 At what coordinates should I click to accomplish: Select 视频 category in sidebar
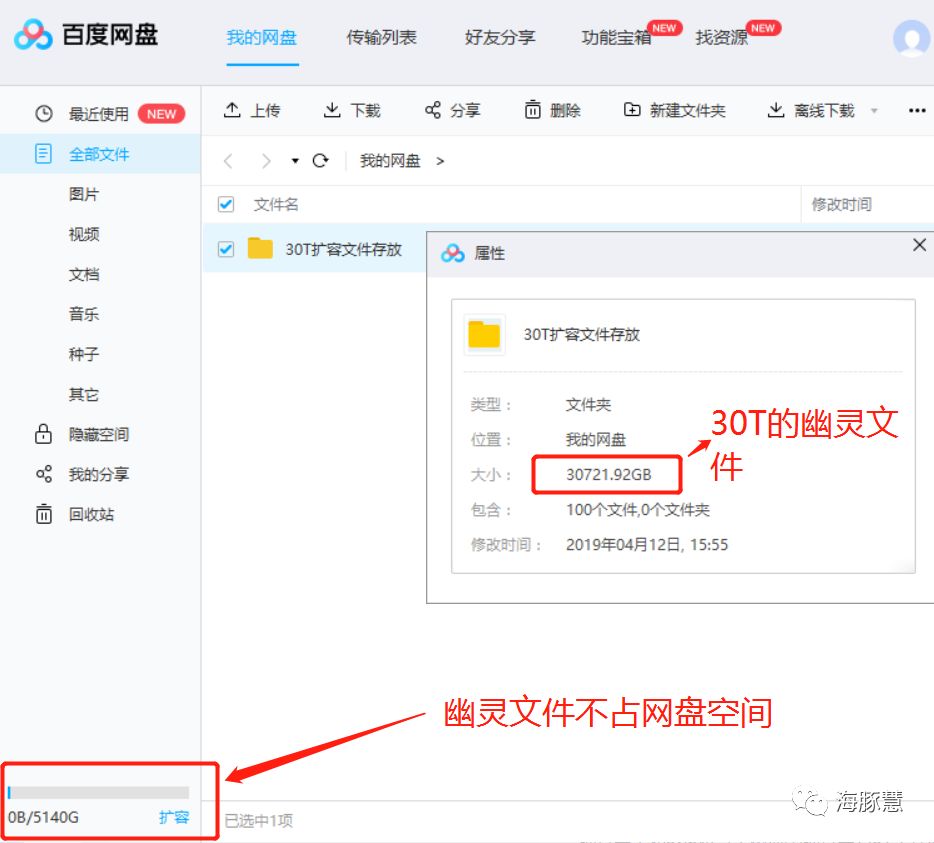click(84, 234)
